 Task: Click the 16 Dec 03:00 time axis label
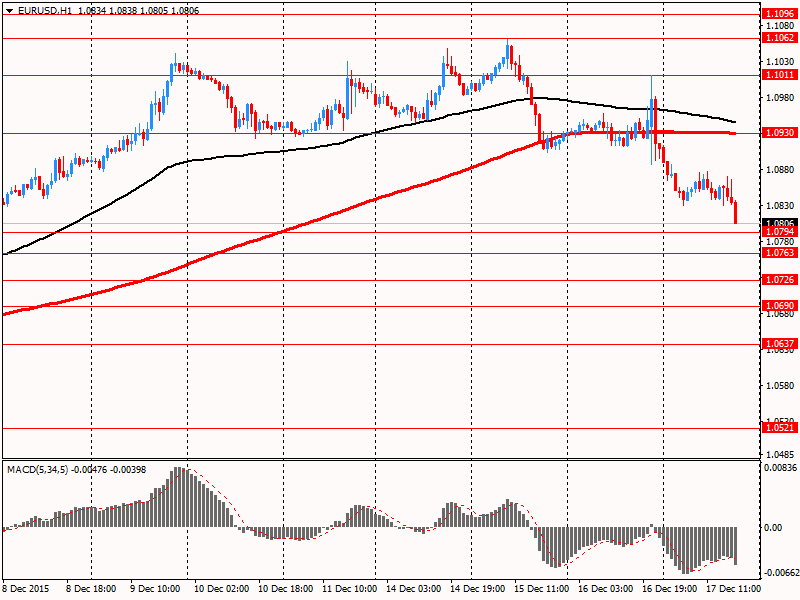tap(606, 589)
